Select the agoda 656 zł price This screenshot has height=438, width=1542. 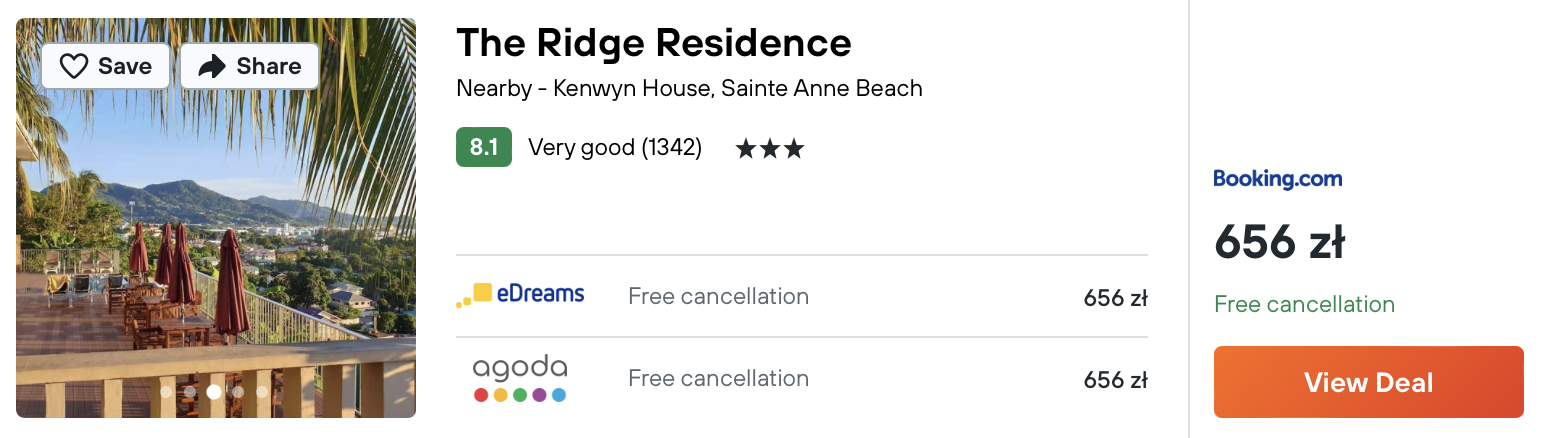(1115, 379)
